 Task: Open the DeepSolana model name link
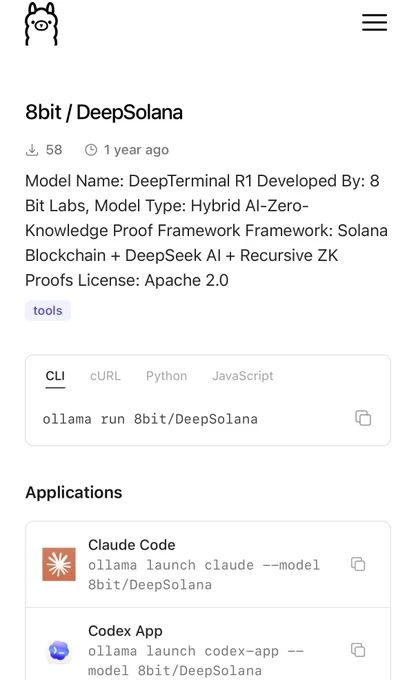(x=130, y=112)
